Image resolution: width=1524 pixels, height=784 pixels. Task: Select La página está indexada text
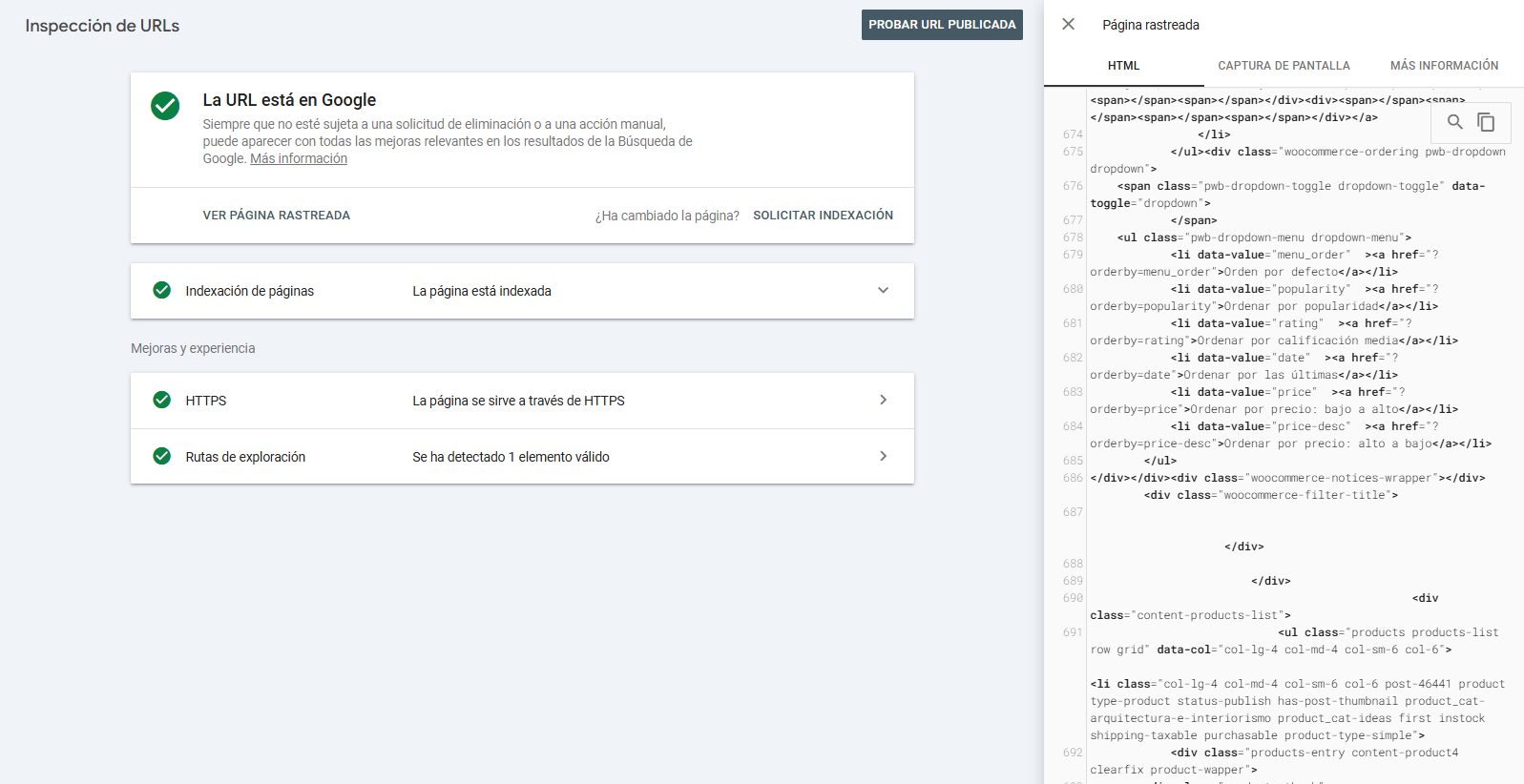click(482, 291)
